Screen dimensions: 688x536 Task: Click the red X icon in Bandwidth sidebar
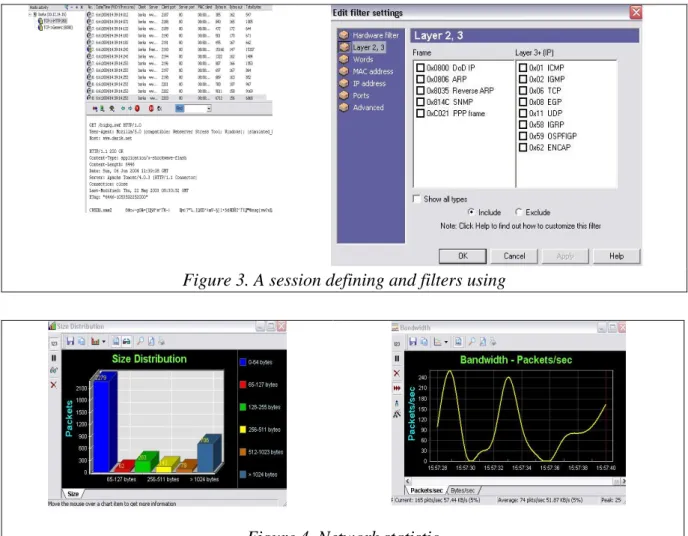397,373
